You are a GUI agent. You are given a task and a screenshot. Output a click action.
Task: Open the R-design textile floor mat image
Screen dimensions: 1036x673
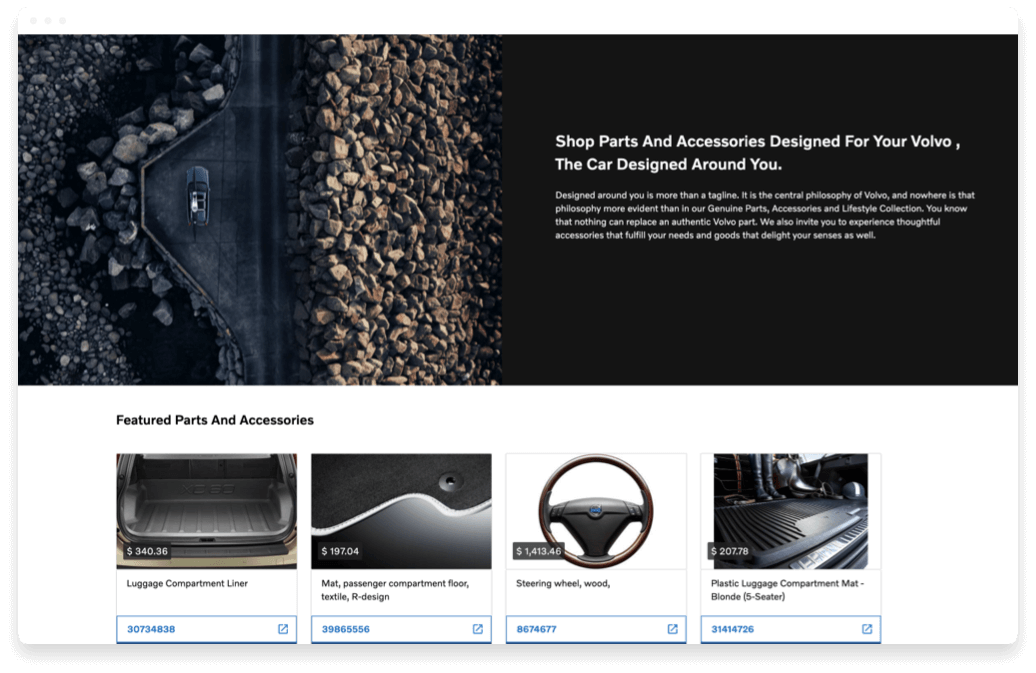(401, 511)
